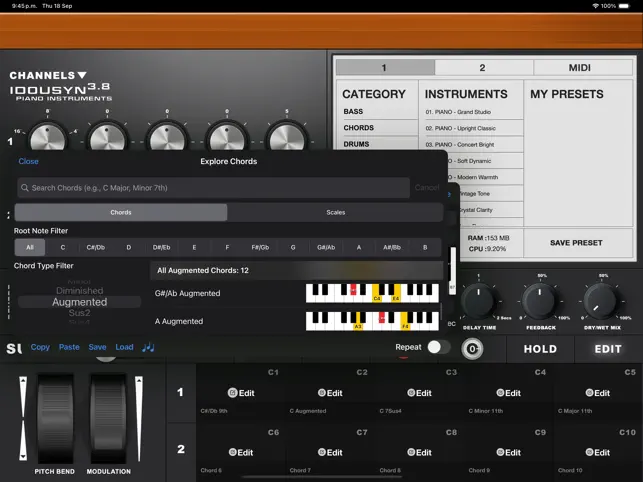
Task: Select the A Augmented chord row
Action: pyautogui.click(x=296, y=321)
